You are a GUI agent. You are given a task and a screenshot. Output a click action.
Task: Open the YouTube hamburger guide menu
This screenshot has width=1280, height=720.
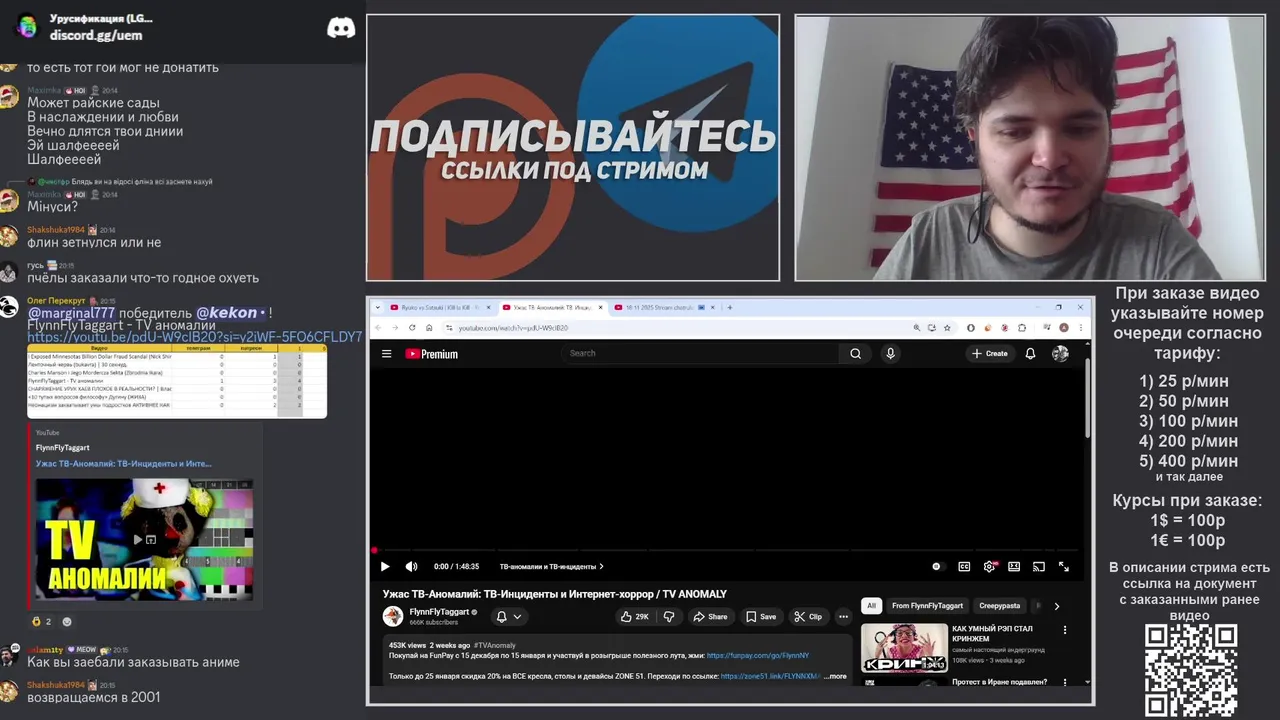coord(386,353)
